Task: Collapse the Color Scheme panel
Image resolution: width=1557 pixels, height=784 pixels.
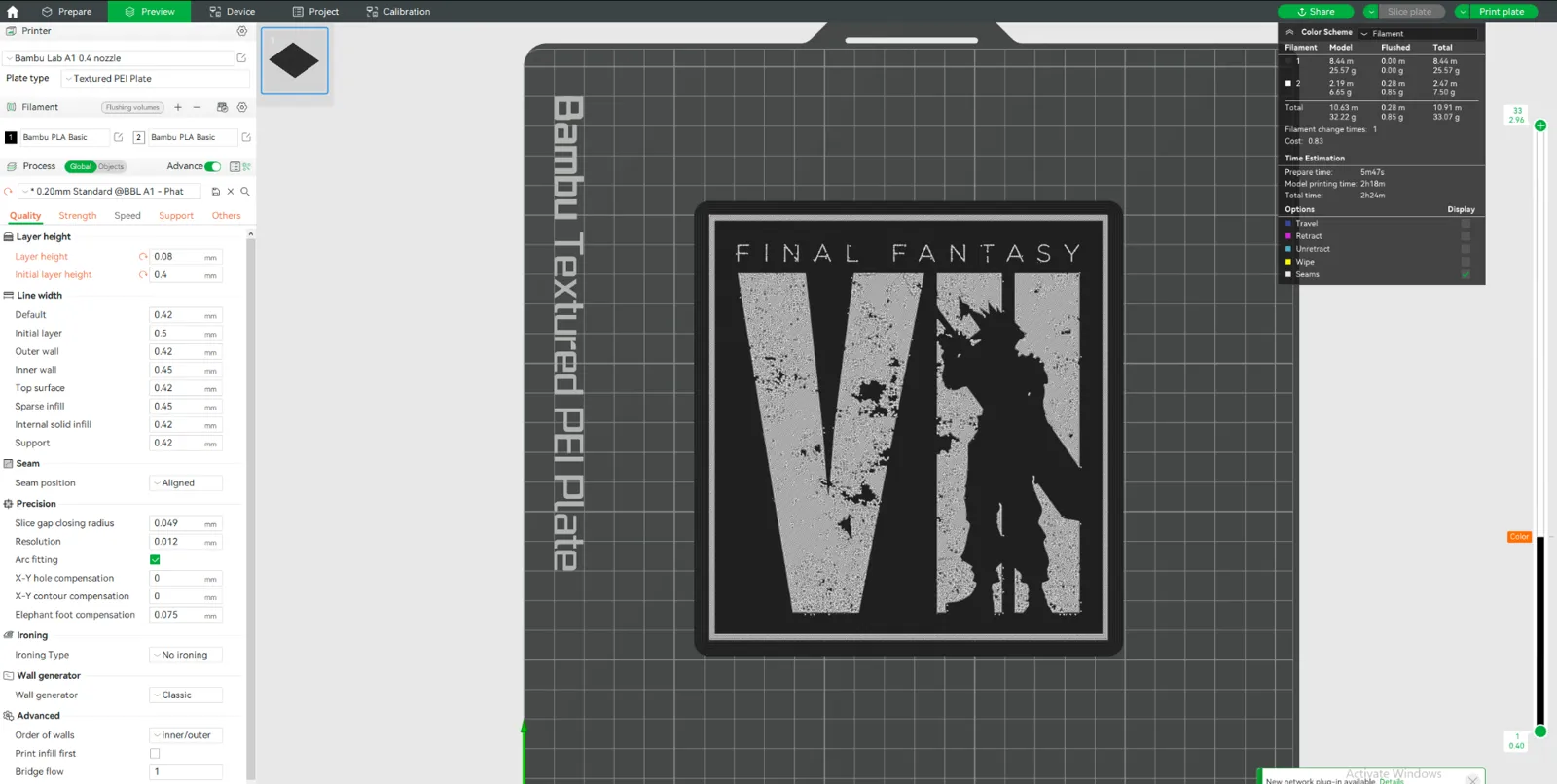Action: [1290, 32]
